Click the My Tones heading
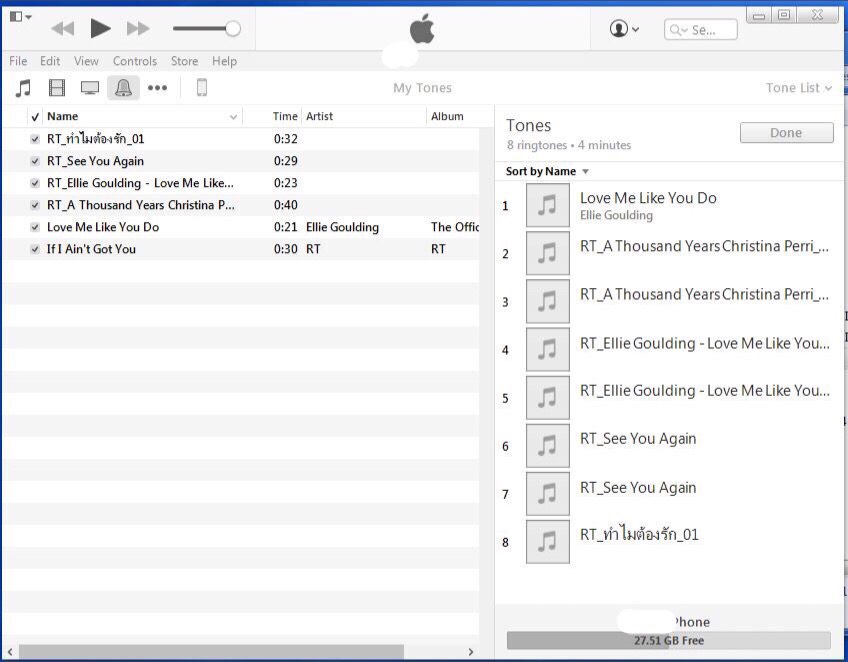The width and height of the screenshot is (848, 662). pos(422,88)
